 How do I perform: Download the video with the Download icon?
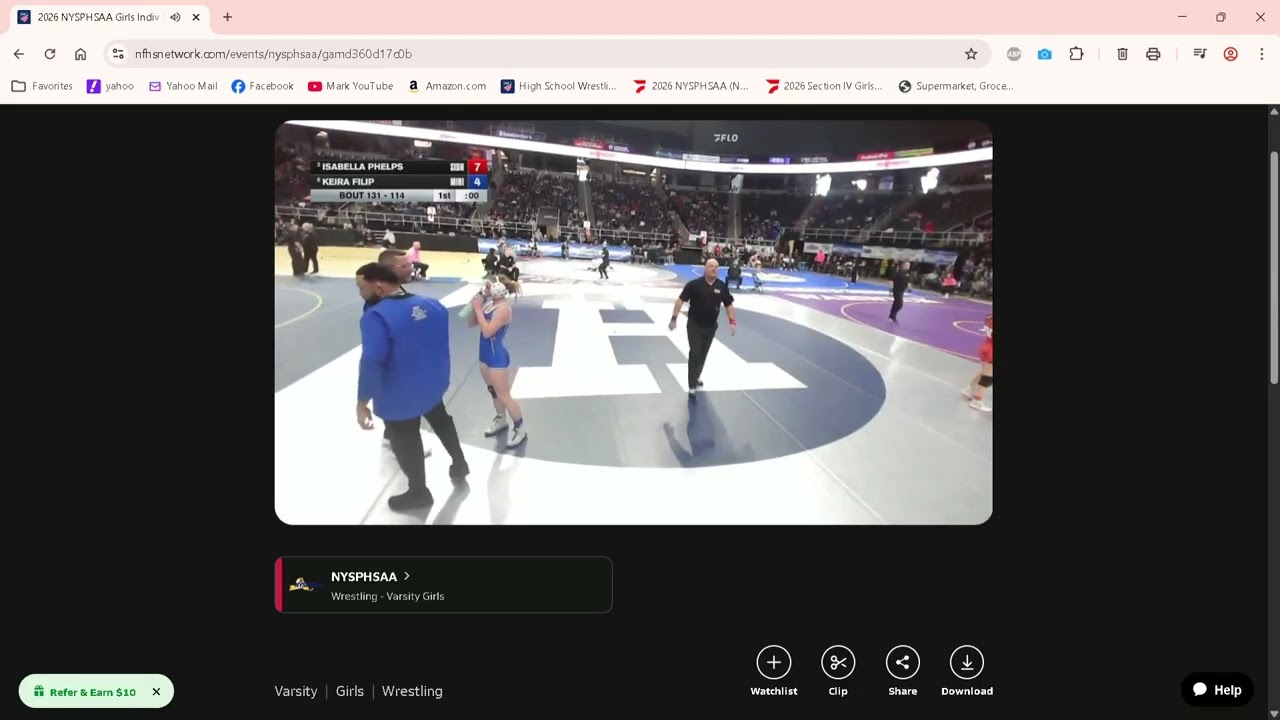tap(967, 671)
